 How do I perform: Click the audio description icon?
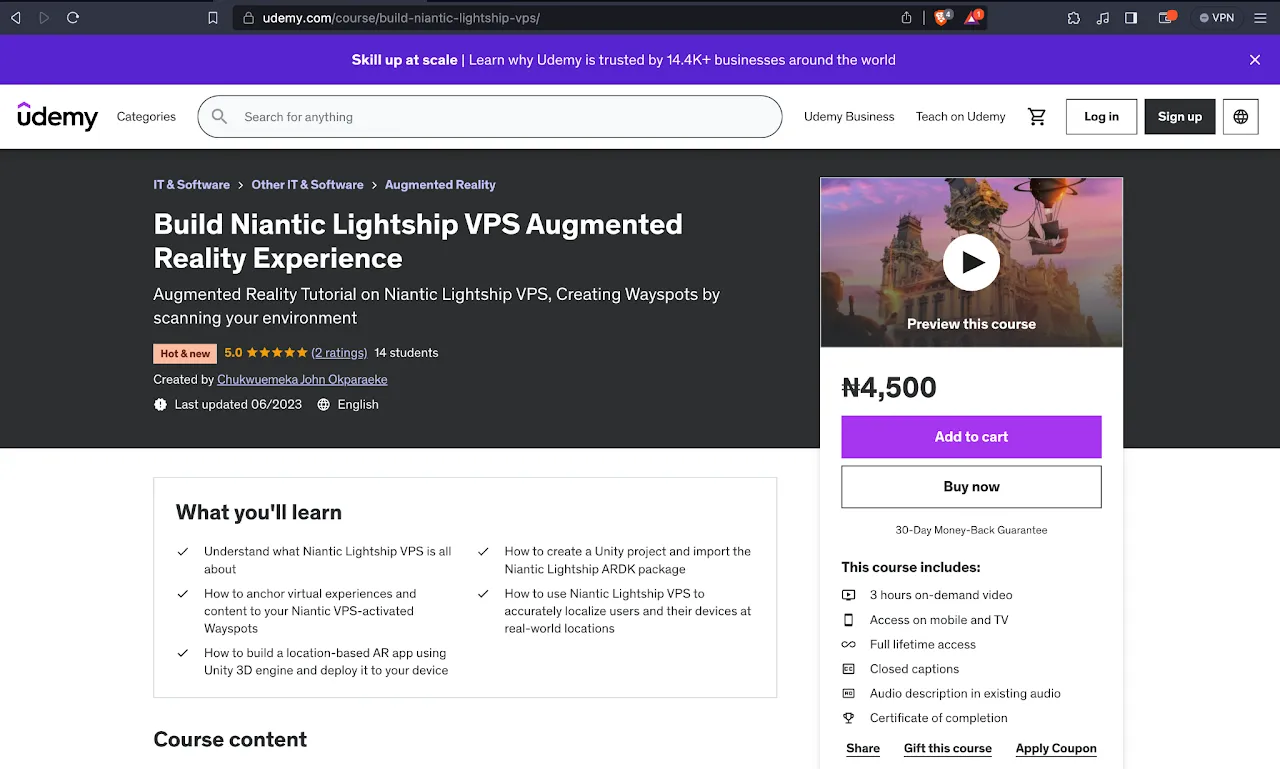pos(848,693)
